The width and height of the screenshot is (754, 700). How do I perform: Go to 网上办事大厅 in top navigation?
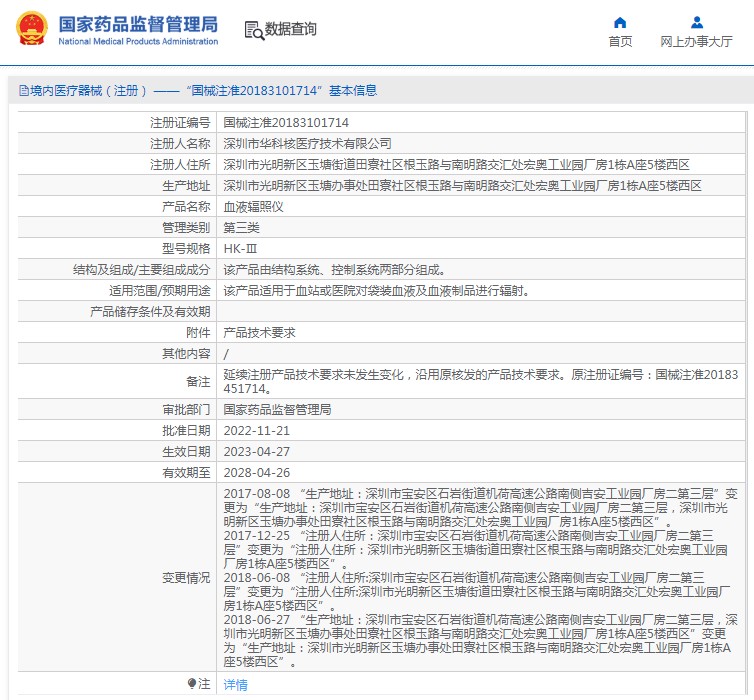tap(696, 41)
